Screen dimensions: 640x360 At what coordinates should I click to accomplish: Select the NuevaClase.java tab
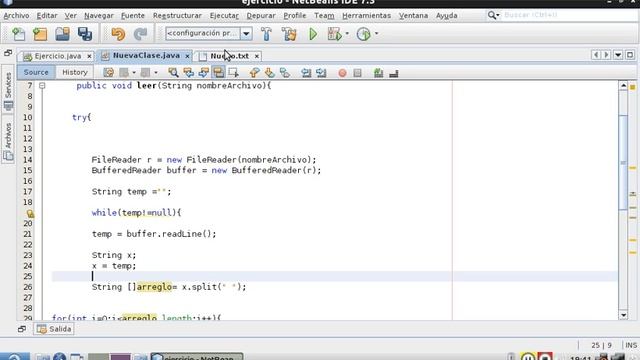(x=146, y=56)
